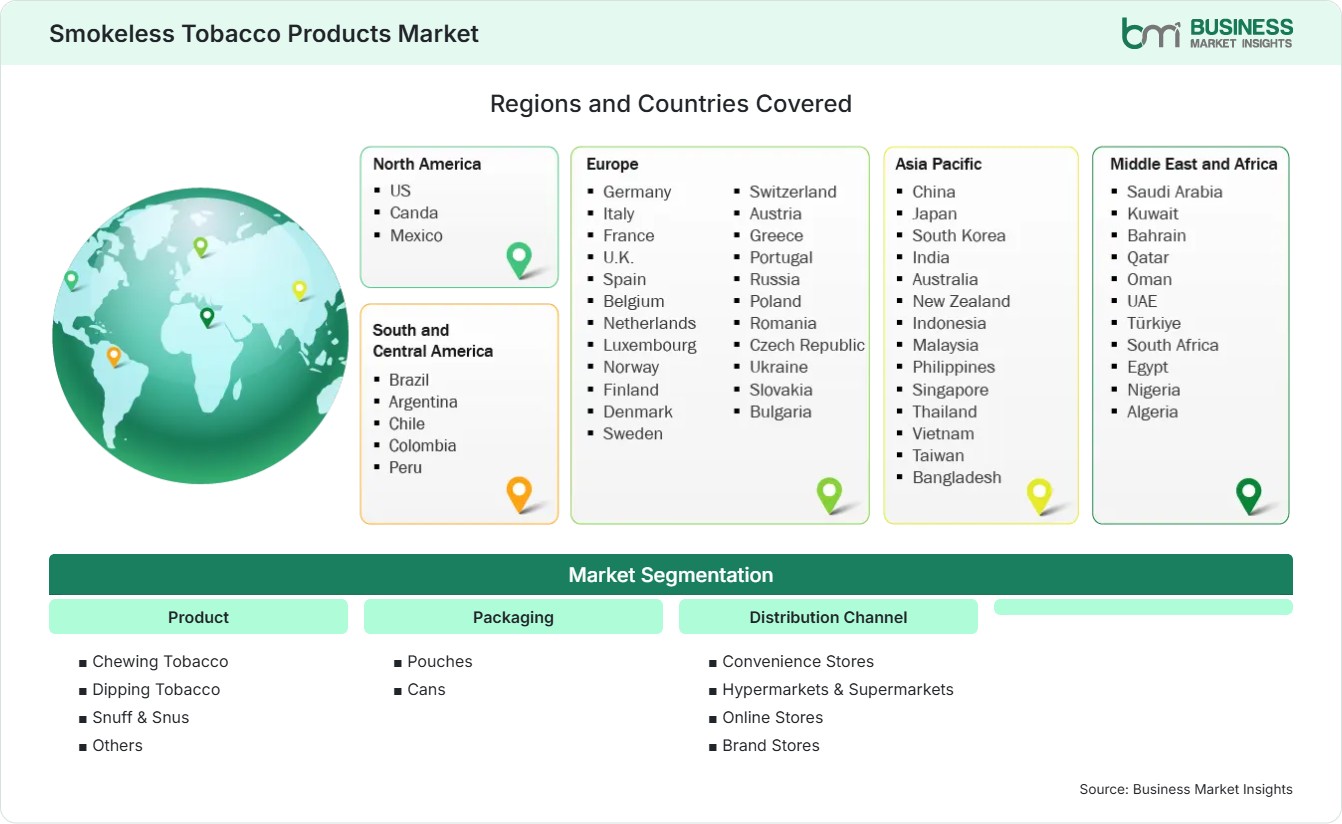Click 'Canda' in North America list

(x=414, y=212)
